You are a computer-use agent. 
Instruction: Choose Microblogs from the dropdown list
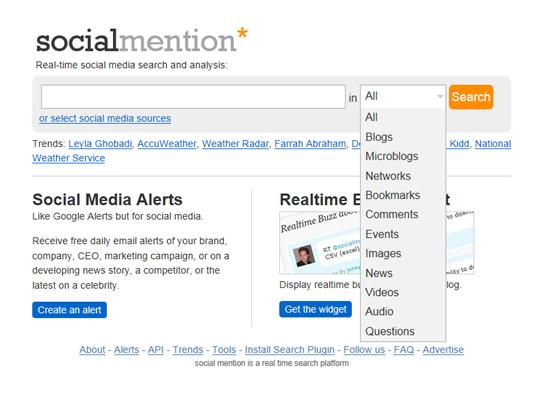click(x=403, y=156)
